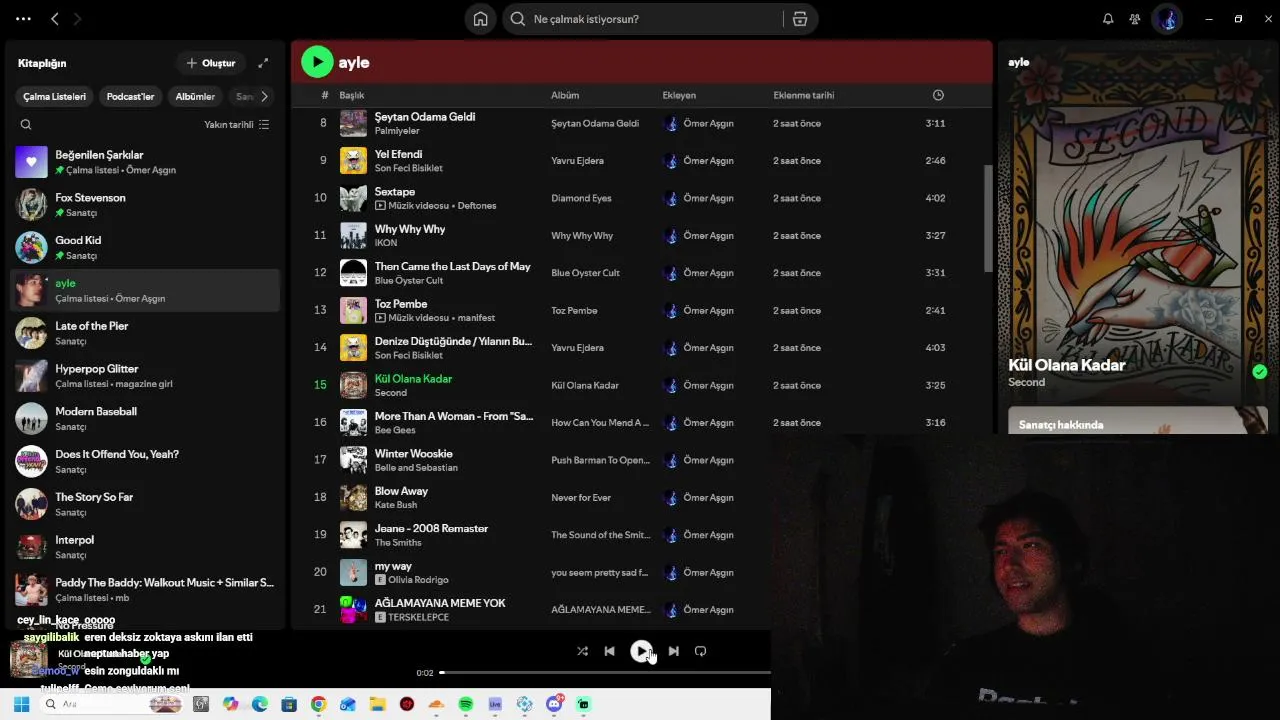Open the Browse icon in search bar
This screenshot has height=720, width=1280.
800,19
